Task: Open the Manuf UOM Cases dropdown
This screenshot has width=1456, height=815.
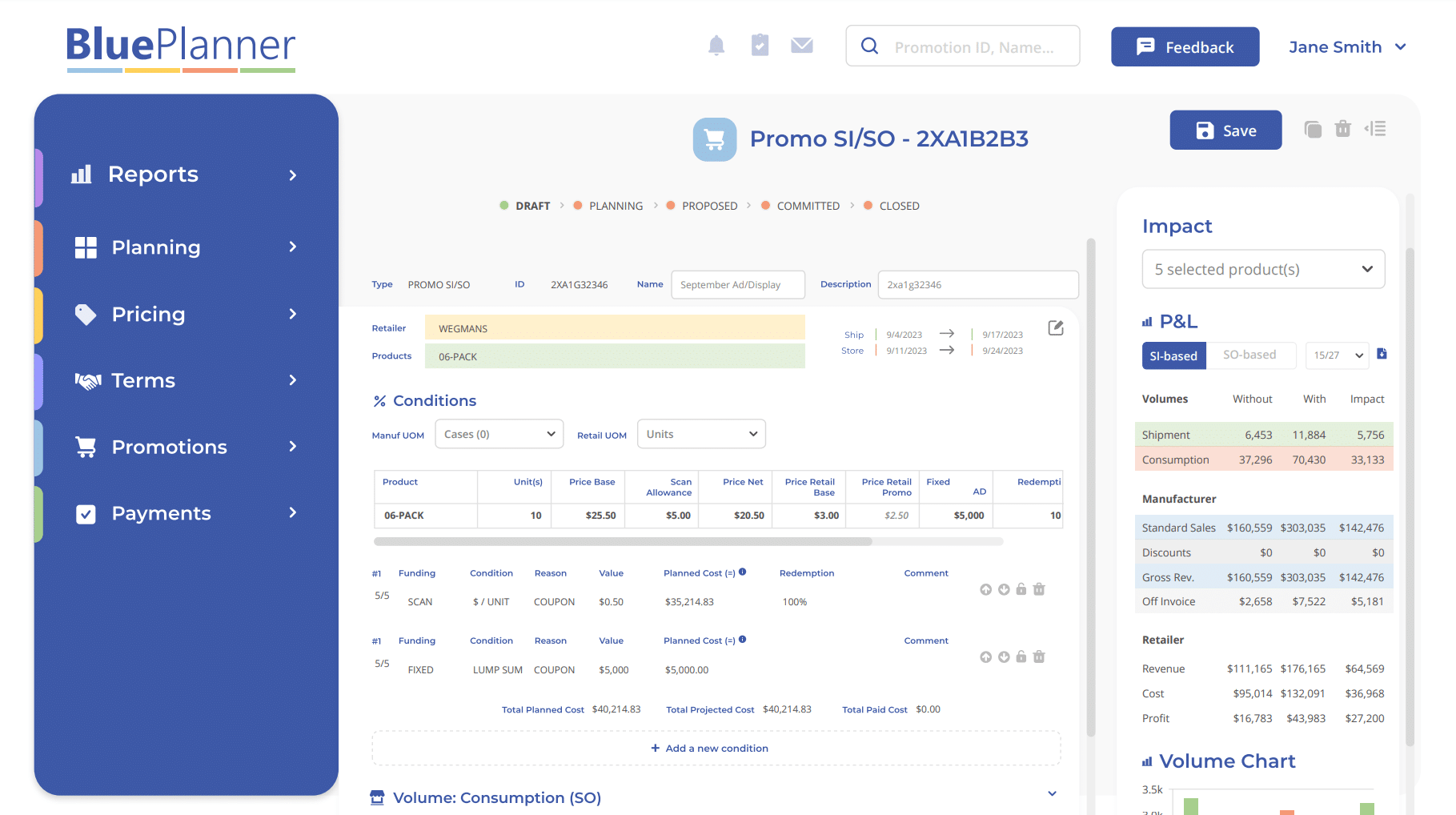Action: click(499, 434)
